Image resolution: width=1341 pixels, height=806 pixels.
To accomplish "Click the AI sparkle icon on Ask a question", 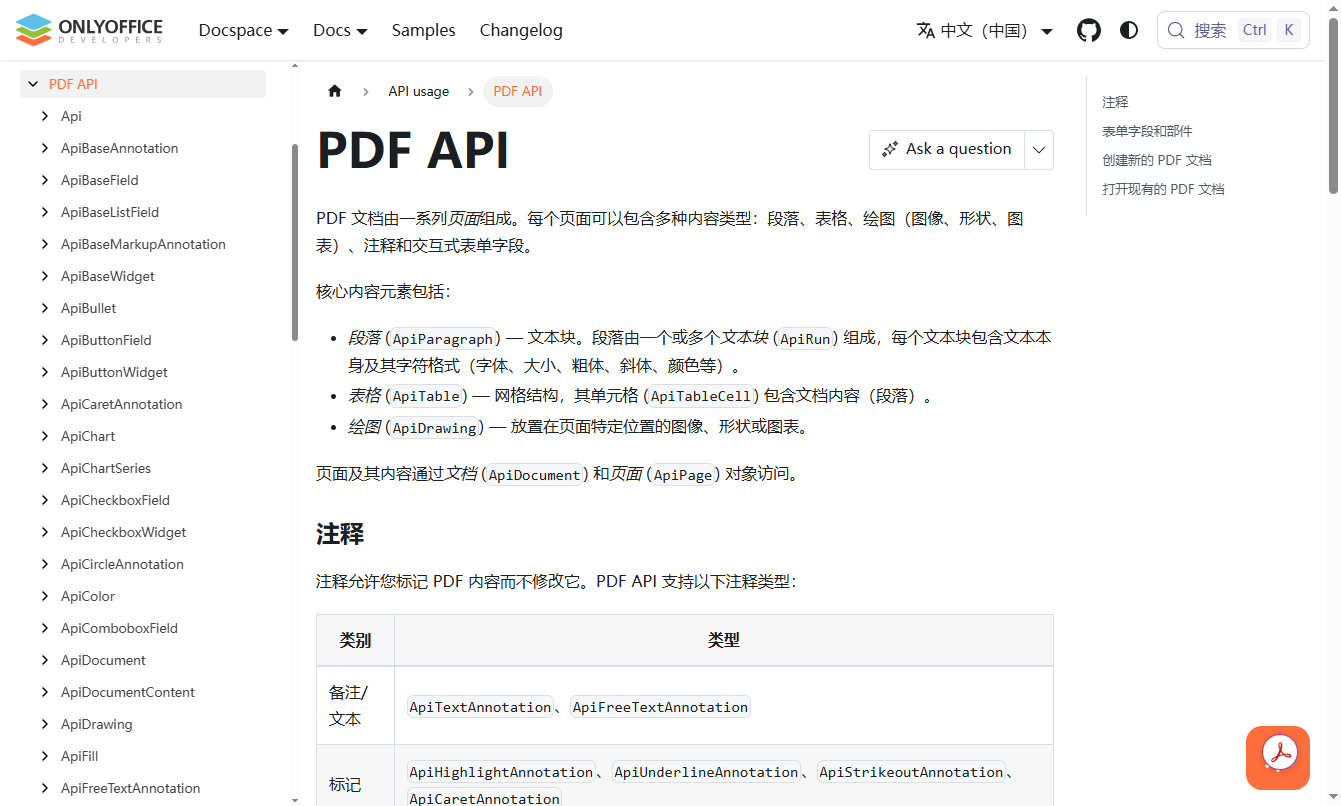I will pyautogui.click(x=890, y=149).
